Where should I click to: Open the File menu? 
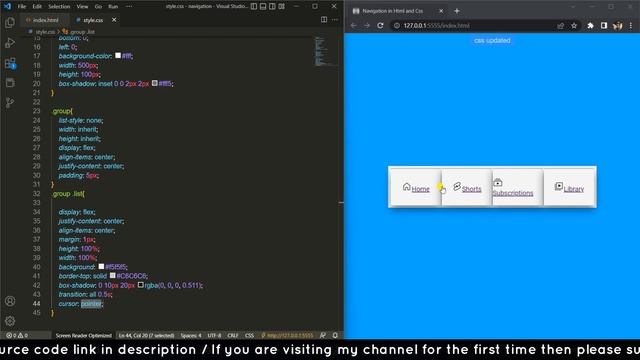[22, 7]
